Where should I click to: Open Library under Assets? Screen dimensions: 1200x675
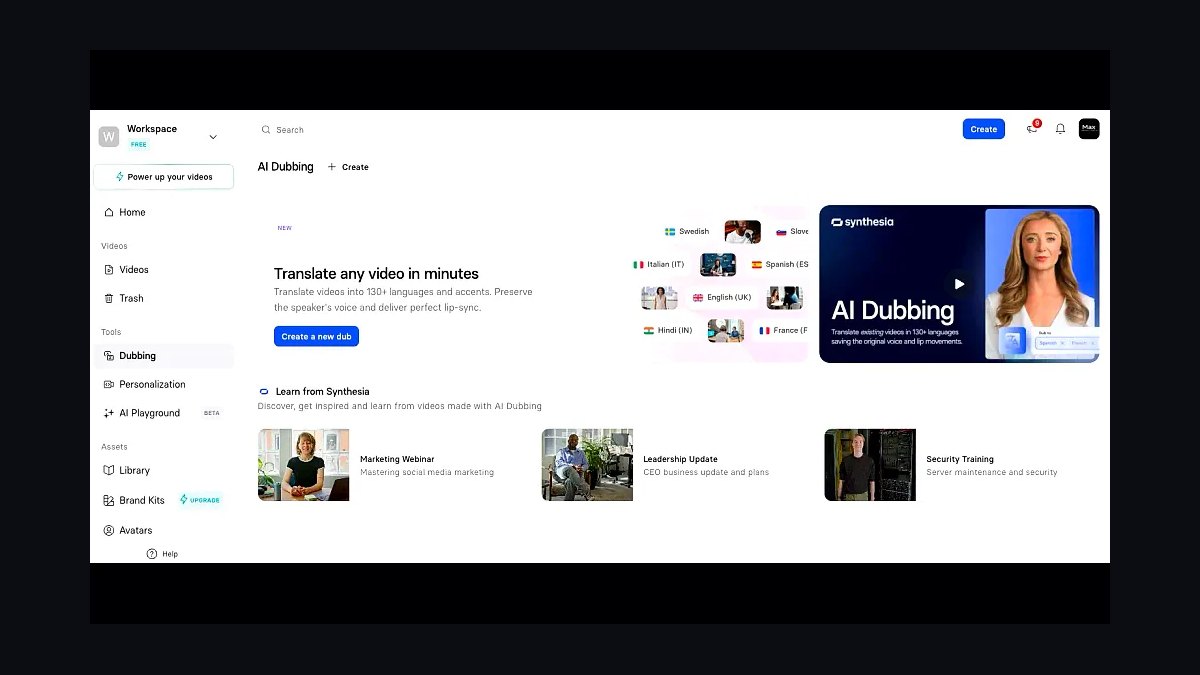pos(164,470)
